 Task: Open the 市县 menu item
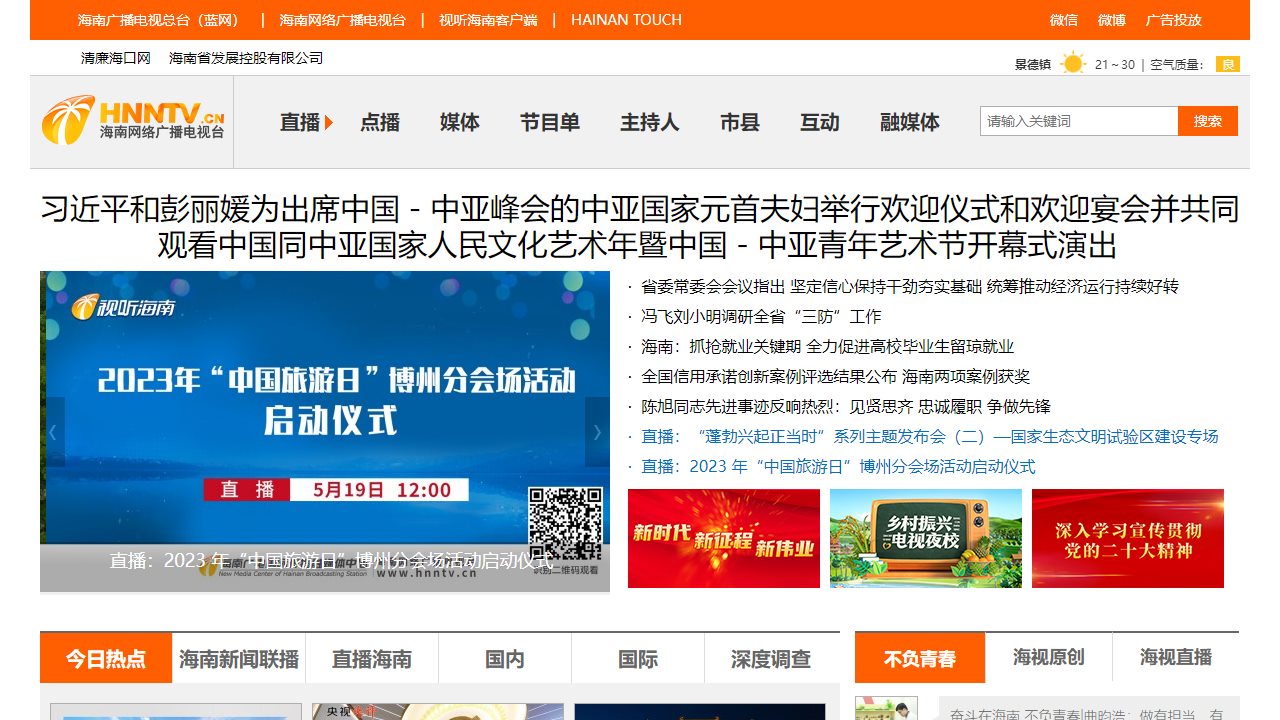click(x=740, y=122)
